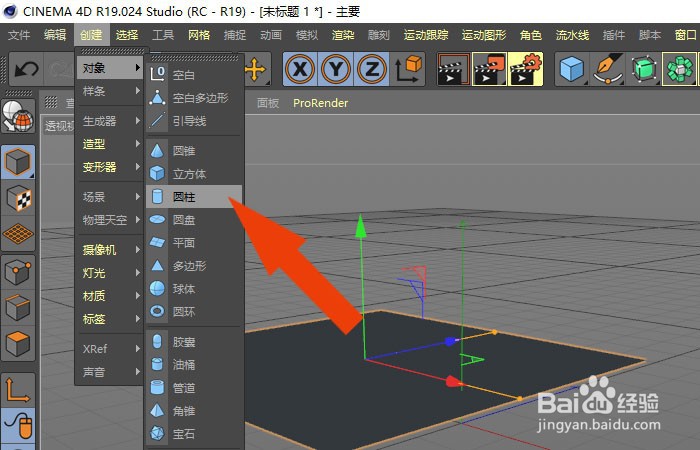Open the 渲染 menu
The height and width of the screenshot is (450, 700).
[343, 35]
